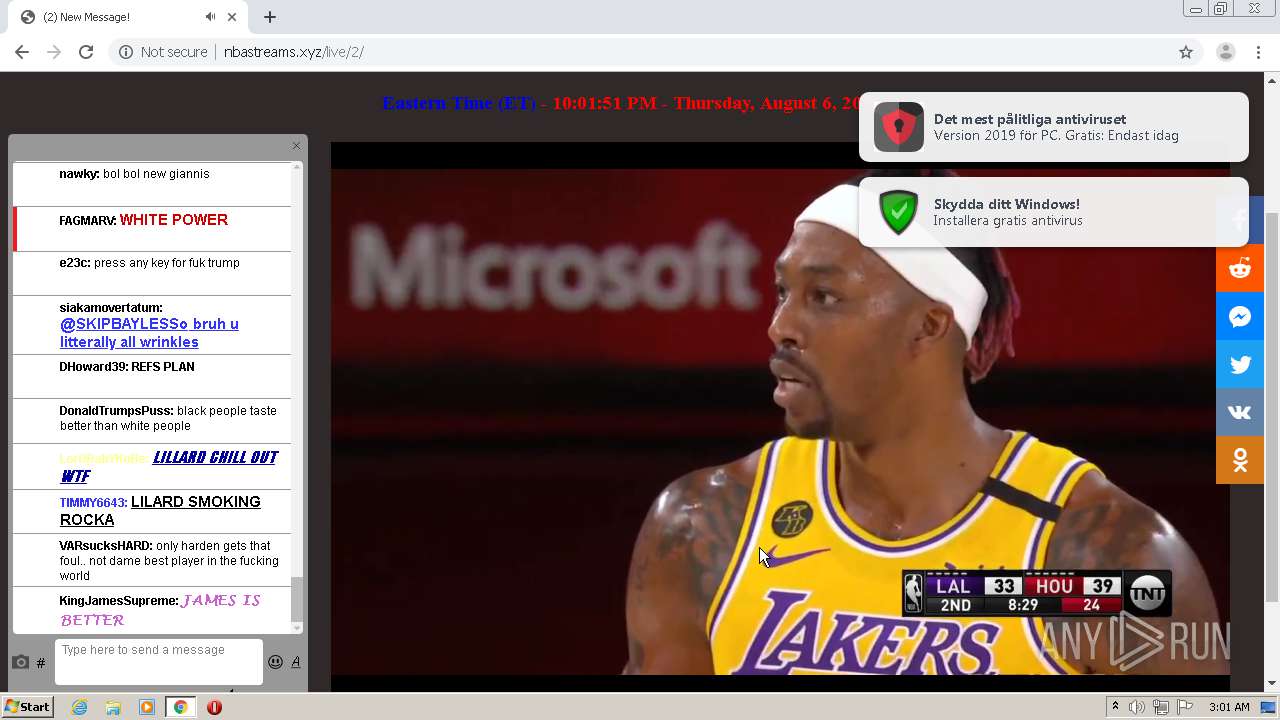Screen dimensions: 1280x720
Task: Share the stream on Odnoklassniki
Action: [x=1240, y=460]
